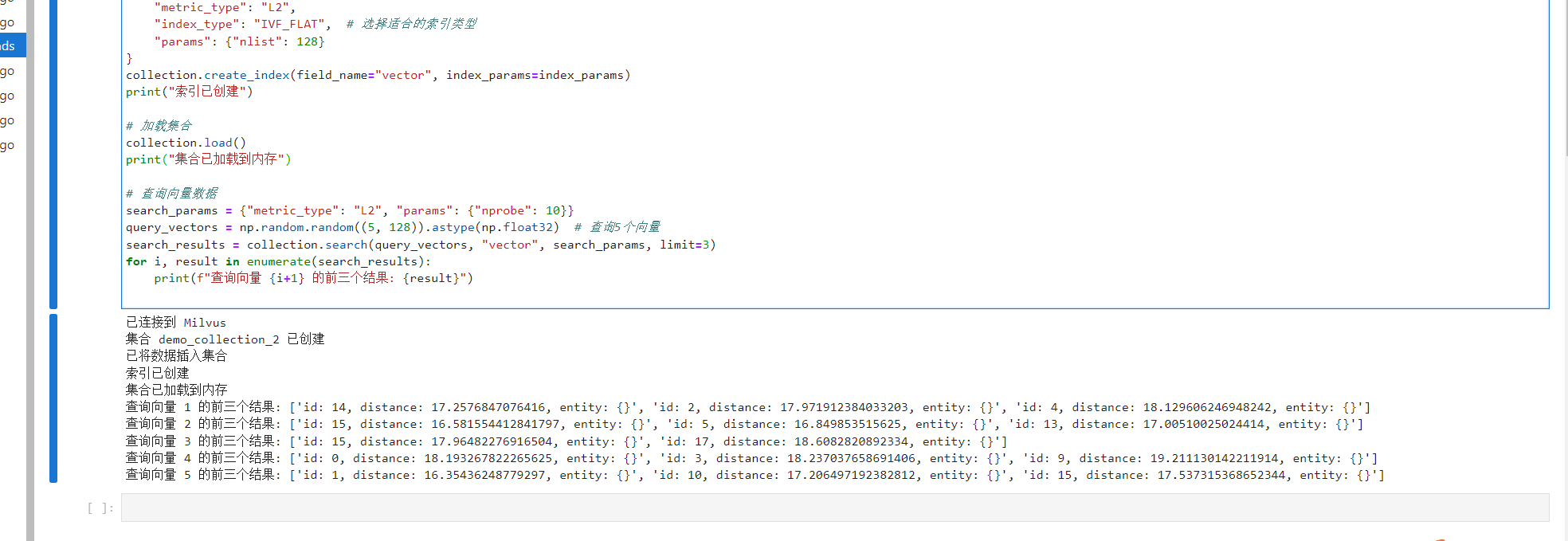Select the highlighted "ds" item in the sidebar

13,45
